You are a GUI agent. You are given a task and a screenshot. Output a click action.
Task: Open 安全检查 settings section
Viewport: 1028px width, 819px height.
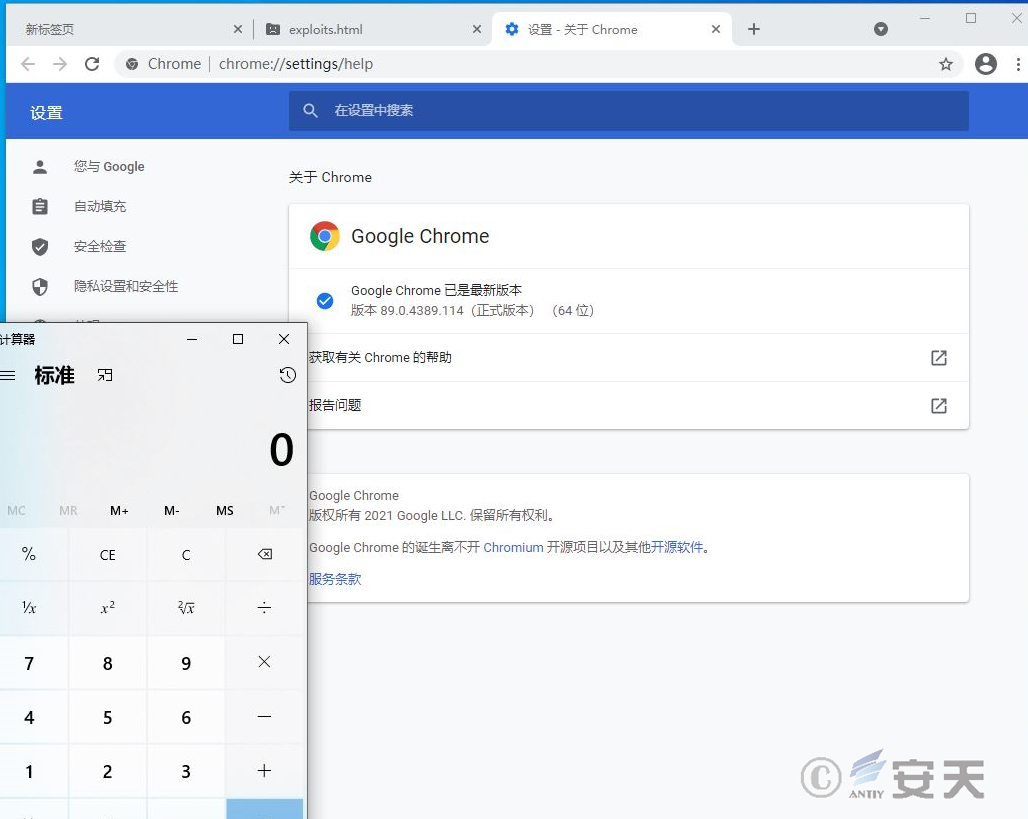(100, 246)
